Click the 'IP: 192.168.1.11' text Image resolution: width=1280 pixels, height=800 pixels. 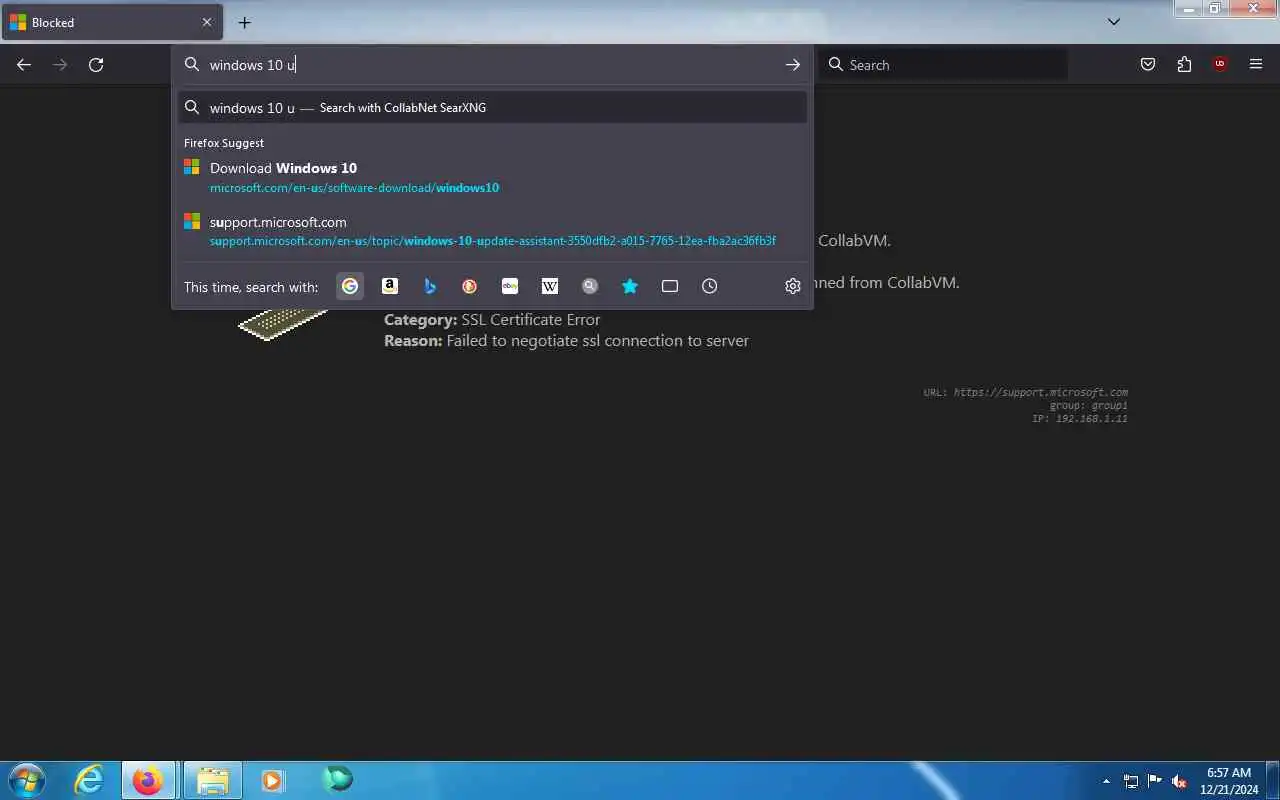(x=1080, y=419)
